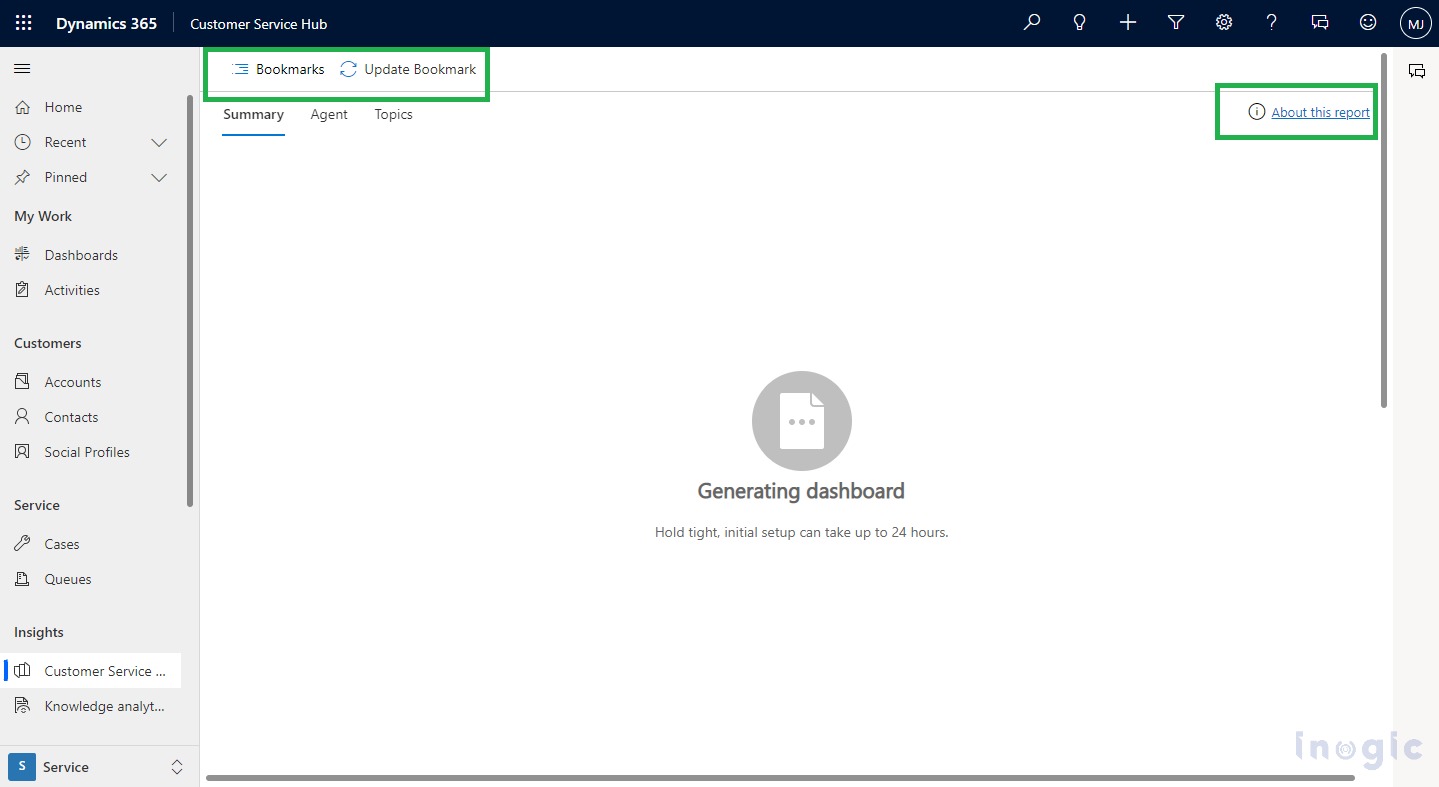Click the sidebar vertical scrollbar

pos(190,300)
